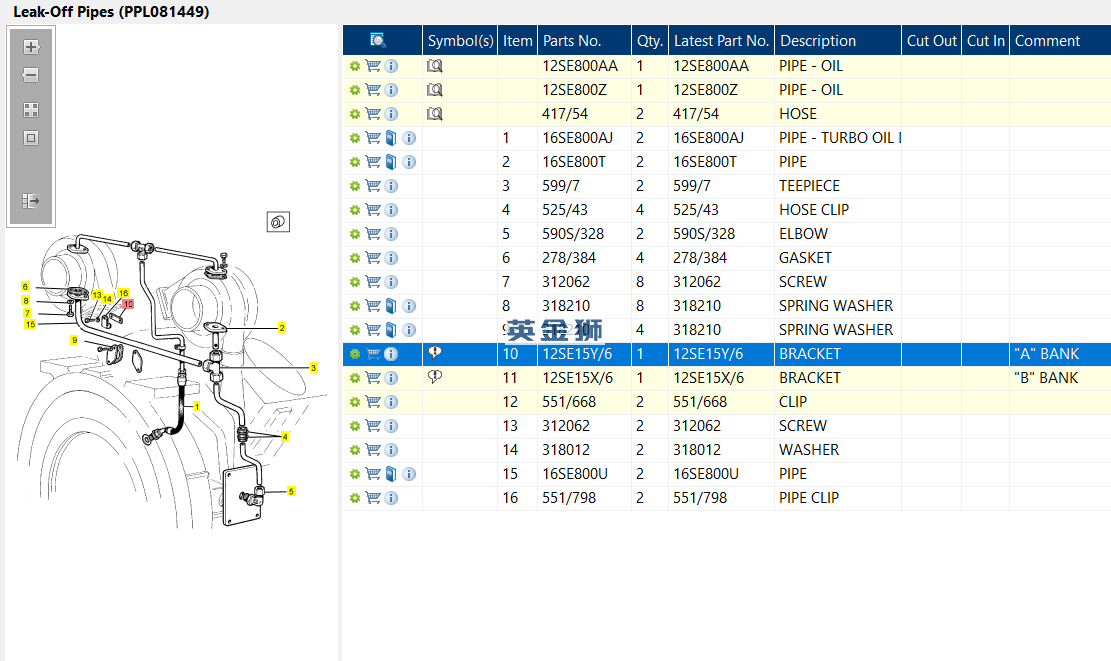
Task: Click callout 3 on the diagram
Action: coord(314,368)
